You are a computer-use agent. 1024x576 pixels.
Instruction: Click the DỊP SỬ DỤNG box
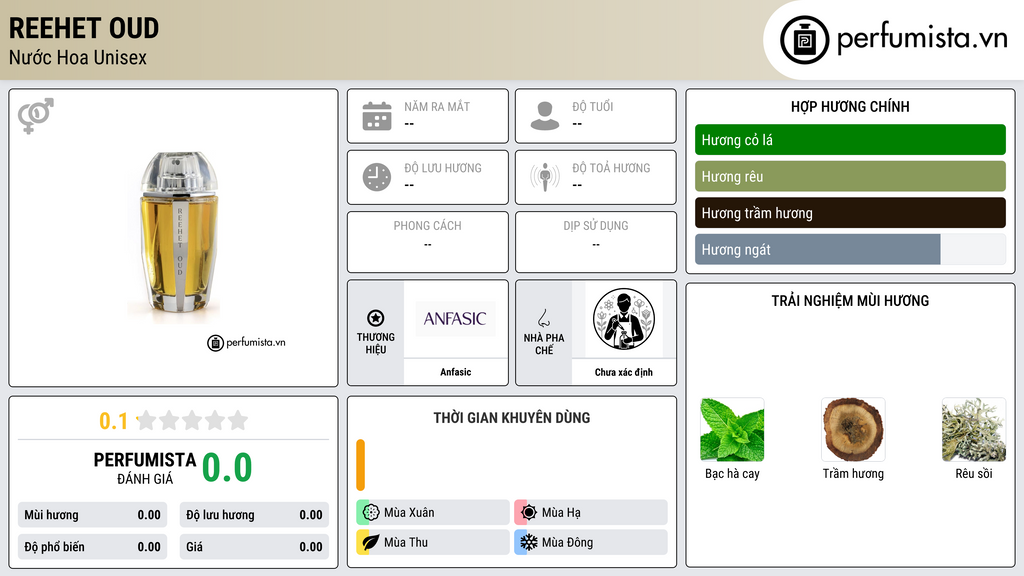coord(596,242)
